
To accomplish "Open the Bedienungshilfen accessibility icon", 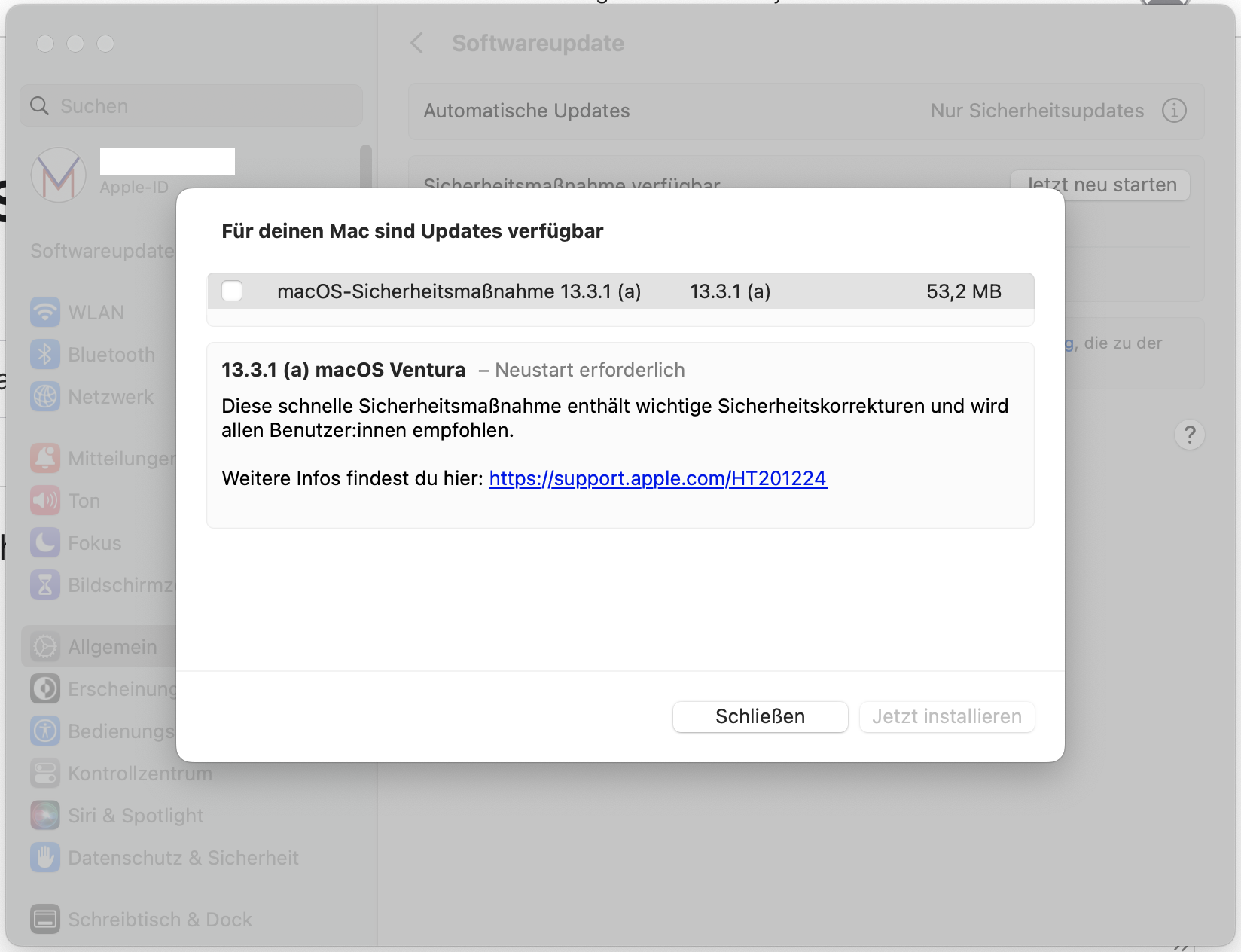I will (45, 731).
